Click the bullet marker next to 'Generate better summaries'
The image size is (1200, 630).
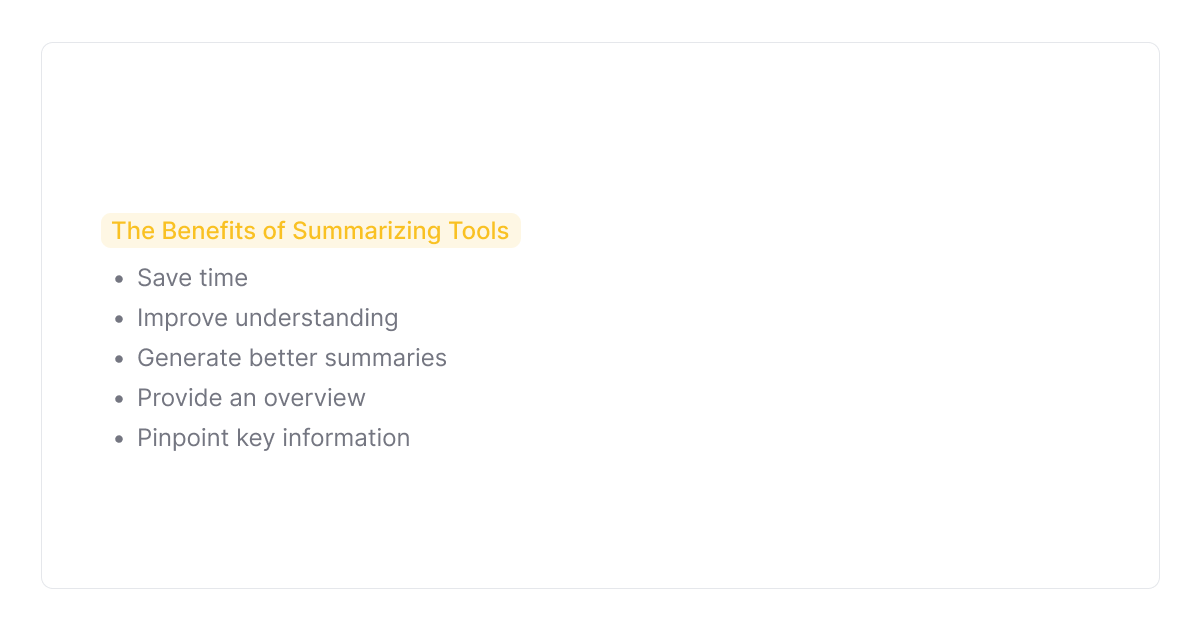click(x=119, y=359)
